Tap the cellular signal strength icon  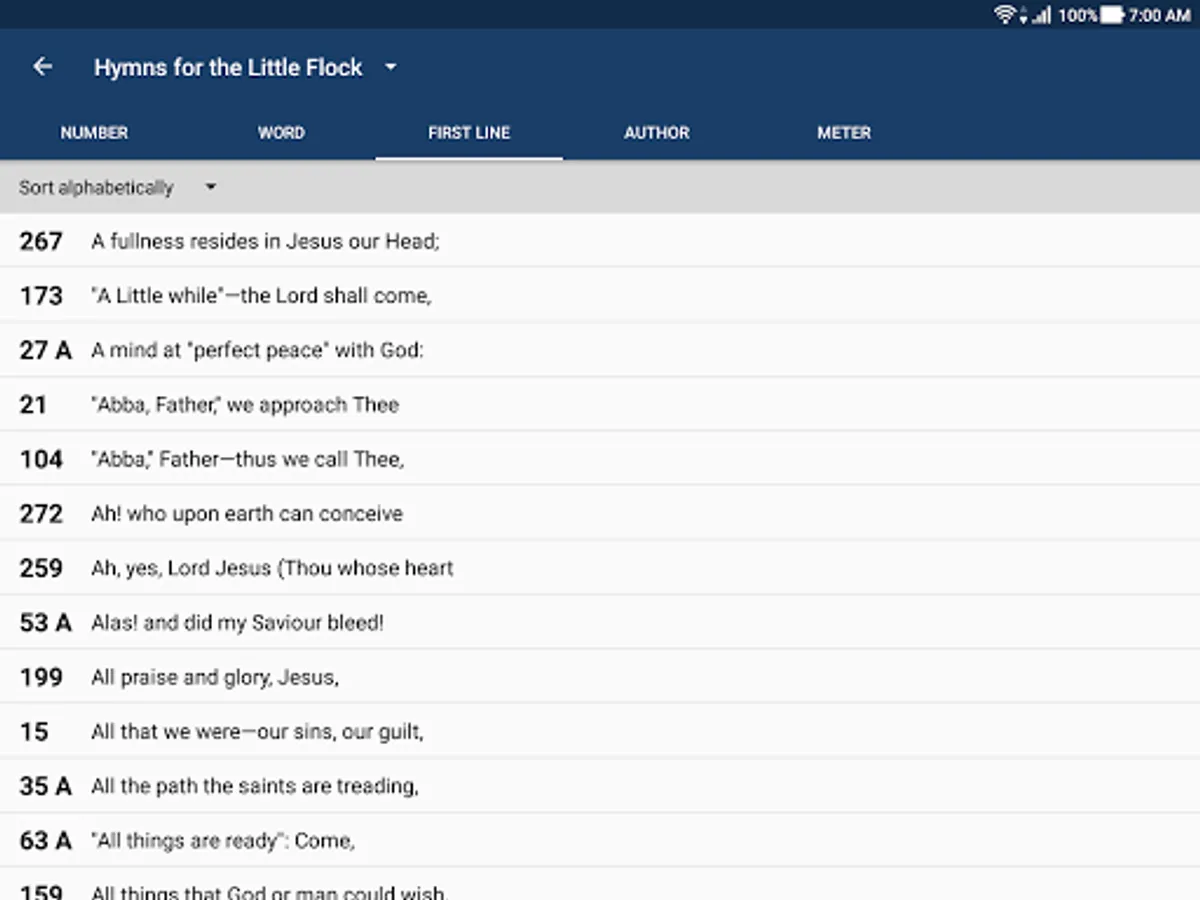point(1042,15)
